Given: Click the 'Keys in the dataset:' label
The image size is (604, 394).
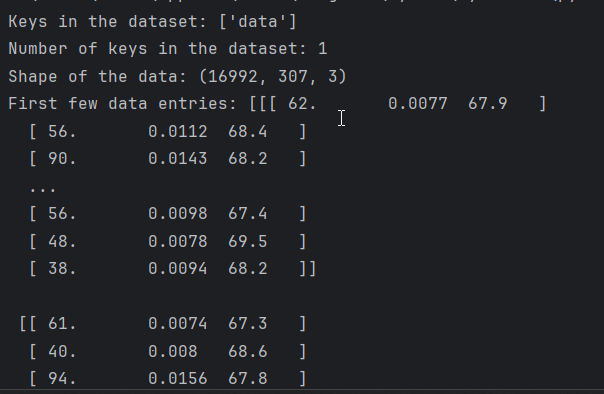Looking at the screenshot, I should click(108, 22).
